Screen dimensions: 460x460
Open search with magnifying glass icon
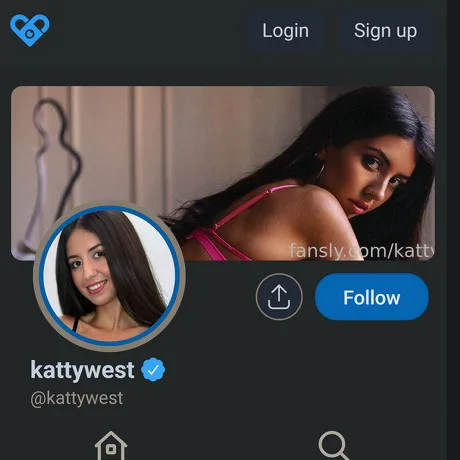[334, 446]
